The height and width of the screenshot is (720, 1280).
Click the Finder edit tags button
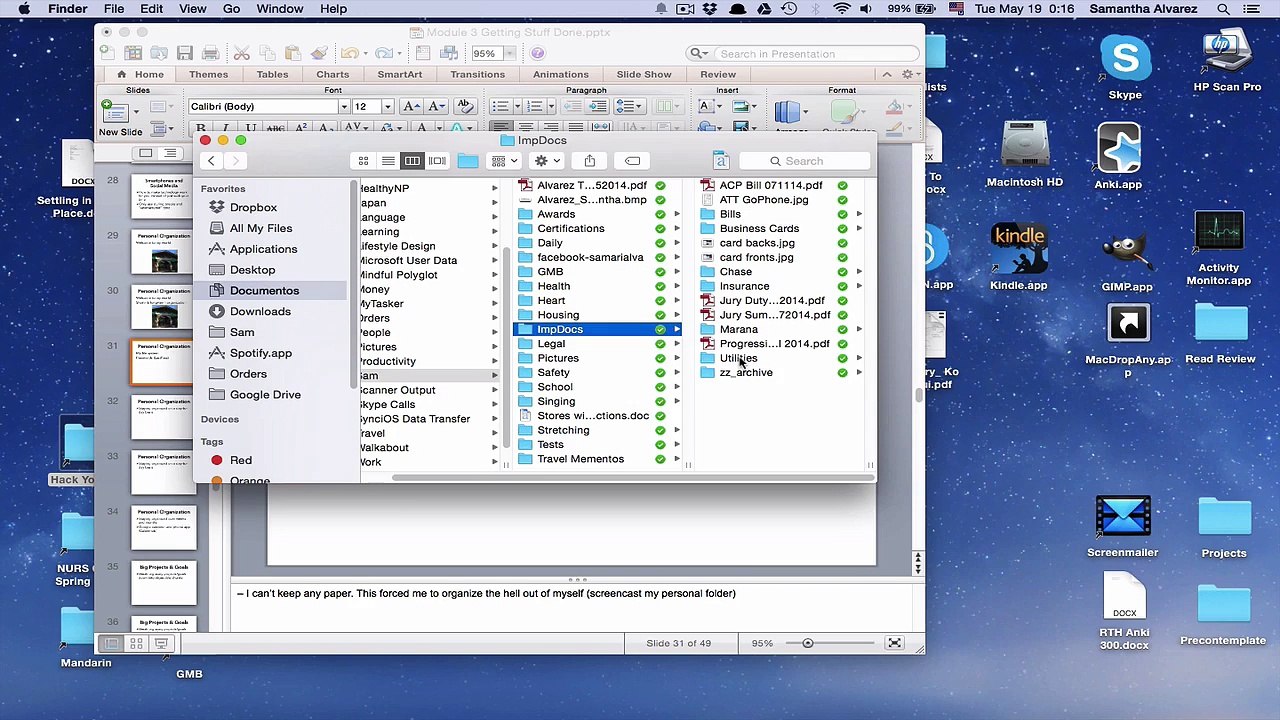(632, 161)
